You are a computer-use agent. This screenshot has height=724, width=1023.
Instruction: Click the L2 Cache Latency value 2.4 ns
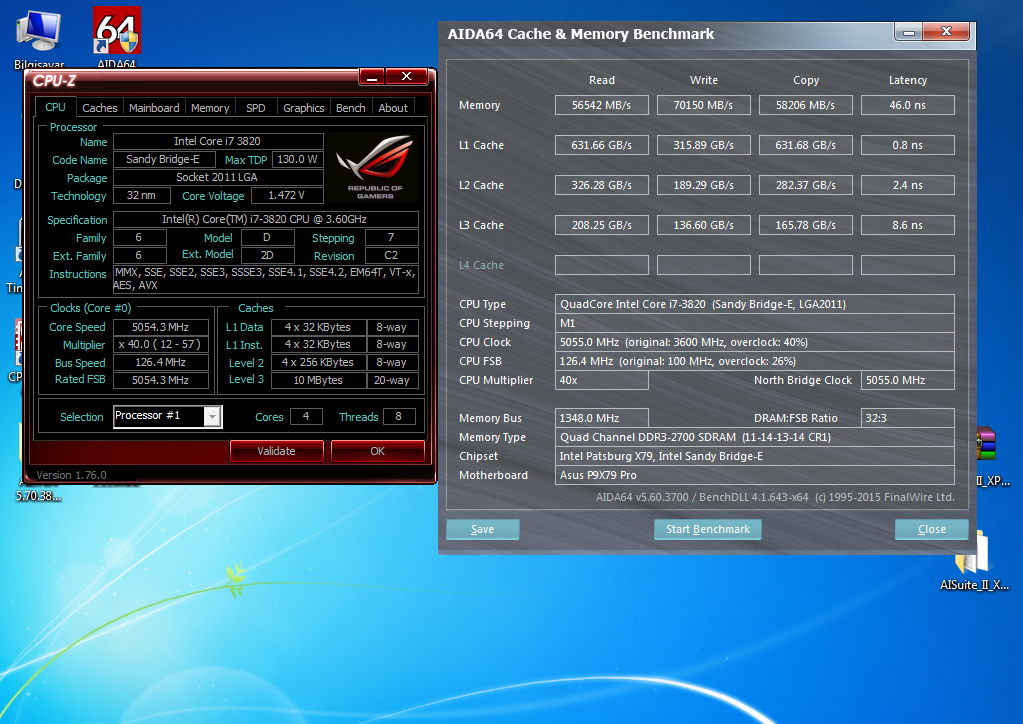(x=908, y=185)
